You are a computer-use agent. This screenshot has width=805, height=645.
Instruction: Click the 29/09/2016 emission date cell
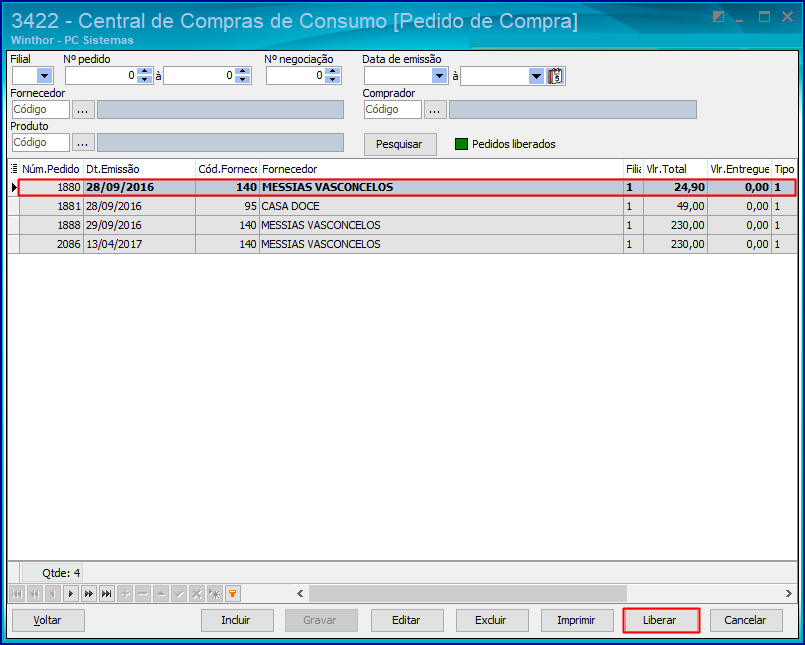pos(139,225)
